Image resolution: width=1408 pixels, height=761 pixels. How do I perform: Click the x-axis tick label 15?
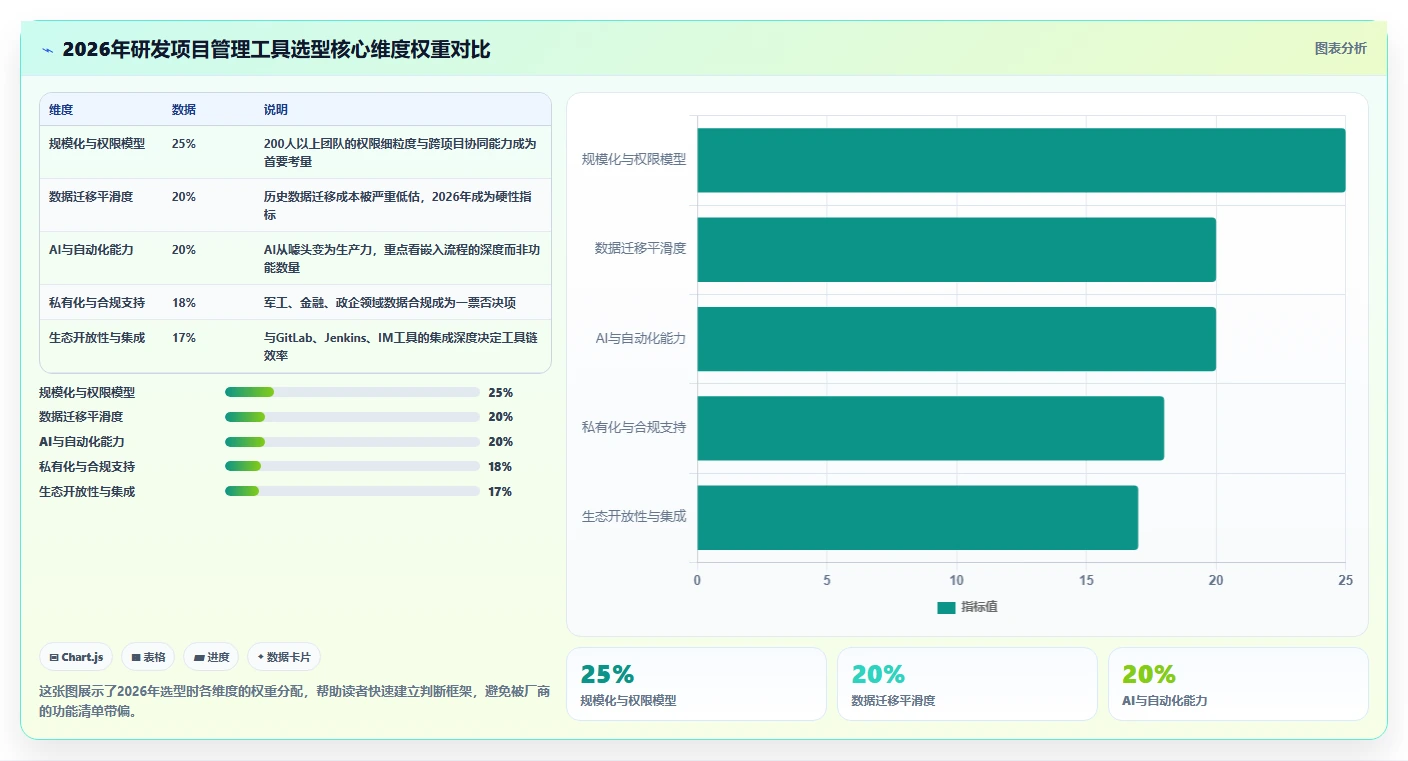tap(1086, 580)
